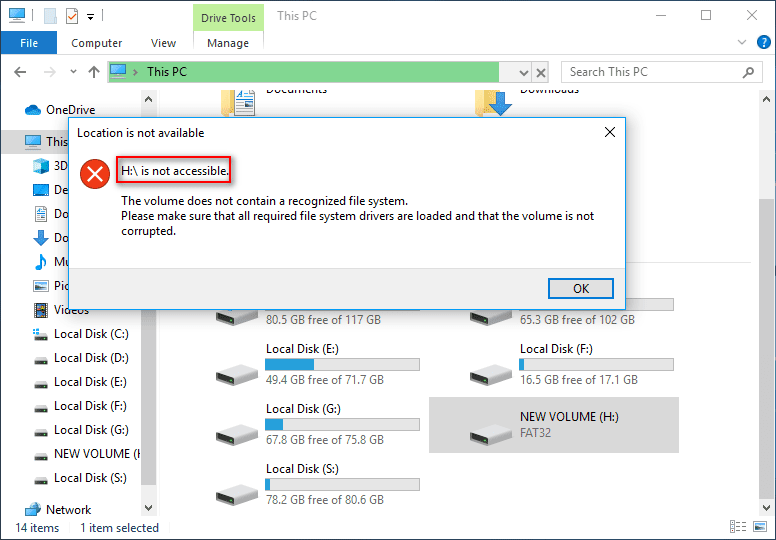Open the recent locations dropdown

coord(72,72)
